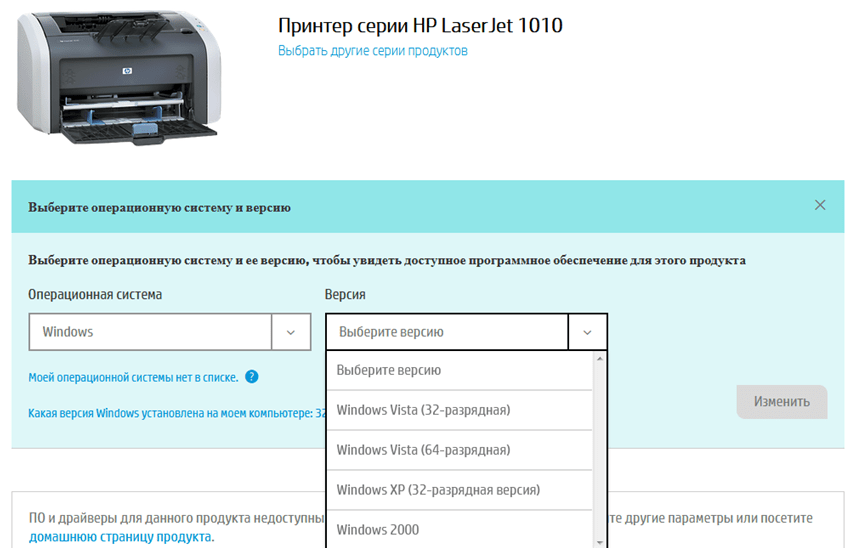Click "Моей операционной системы нет в списке" link
Viewport: 846px width, 548px height.
[133, 377]
